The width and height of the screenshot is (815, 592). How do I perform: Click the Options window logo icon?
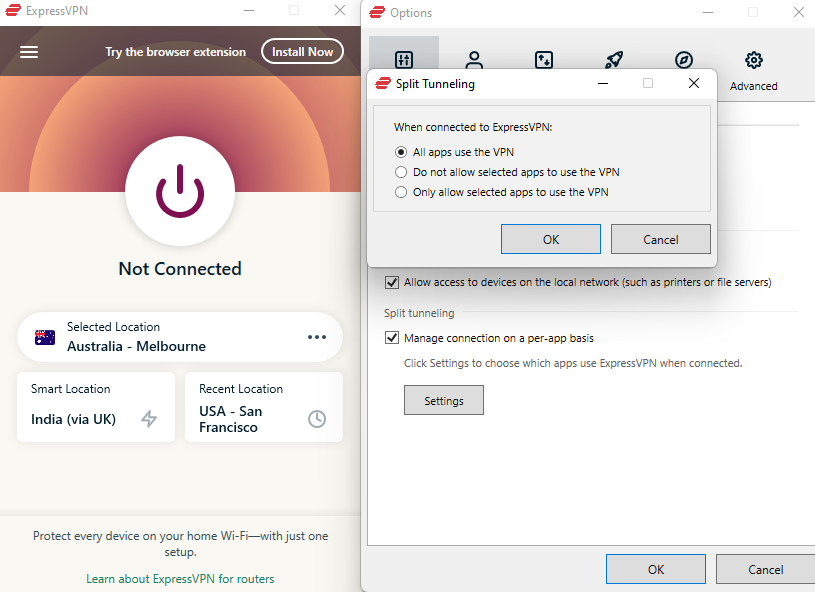pos(377,12)
